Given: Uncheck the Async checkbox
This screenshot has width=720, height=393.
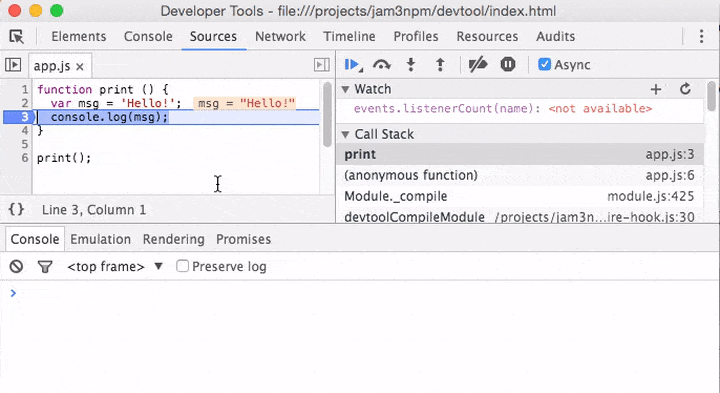Looking at the screenshot, I should pyautogui.click(x=544, y=64).
